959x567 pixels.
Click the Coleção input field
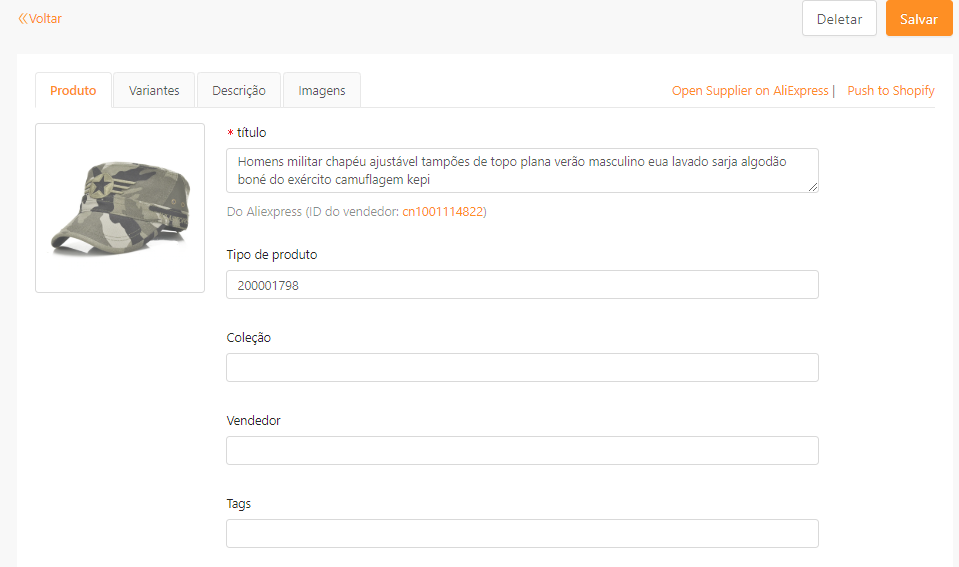point(522,368)
